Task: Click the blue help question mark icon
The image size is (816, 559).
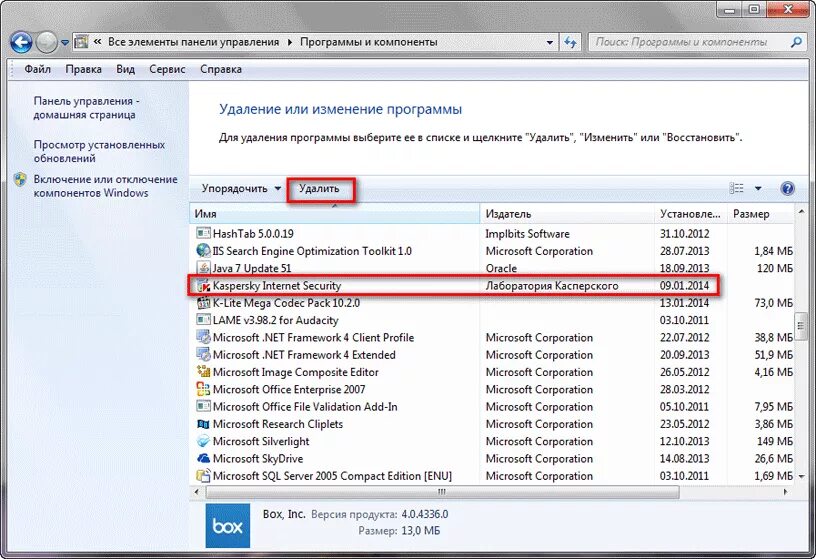Action: 787,188
